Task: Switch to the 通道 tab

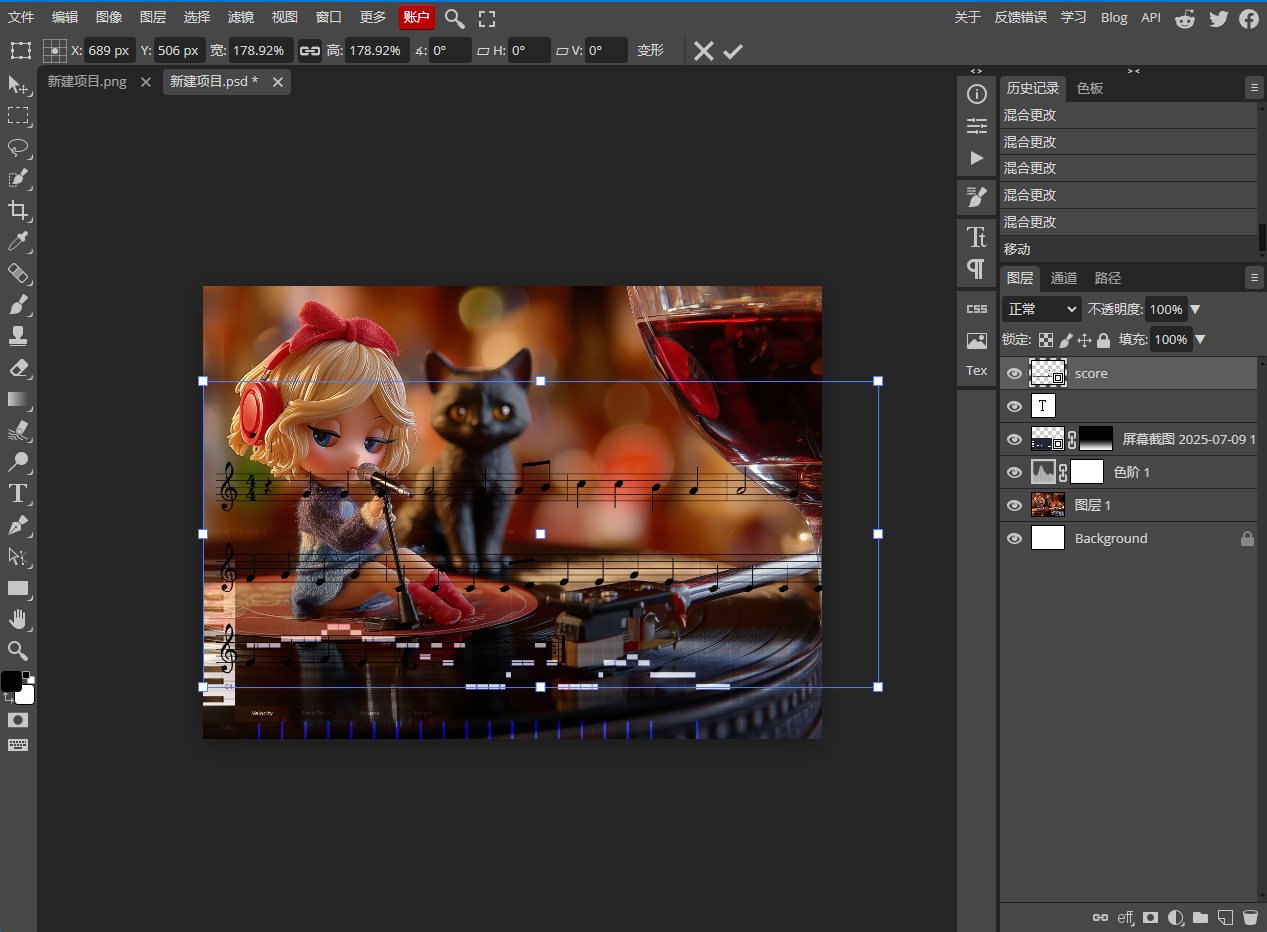Action: click(x=1064, y=278)
